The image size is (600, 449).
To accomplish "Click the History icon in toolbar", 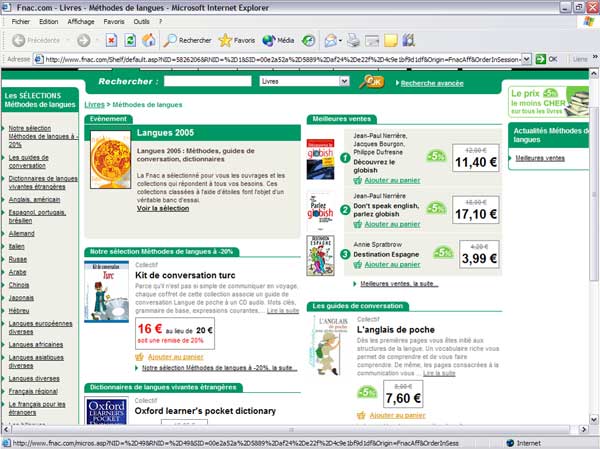I will point(308,40).
